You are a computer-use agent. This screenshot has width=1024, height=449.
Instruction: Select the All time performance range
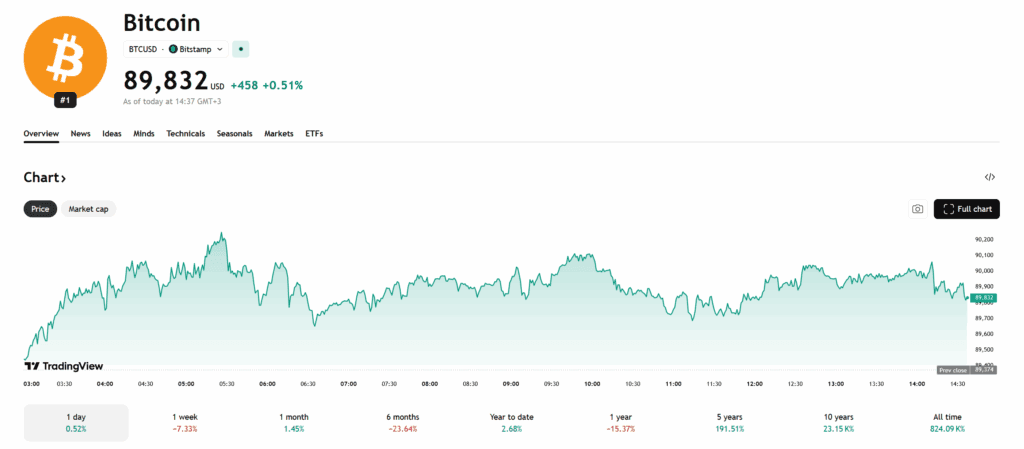[x=947, y=422]
